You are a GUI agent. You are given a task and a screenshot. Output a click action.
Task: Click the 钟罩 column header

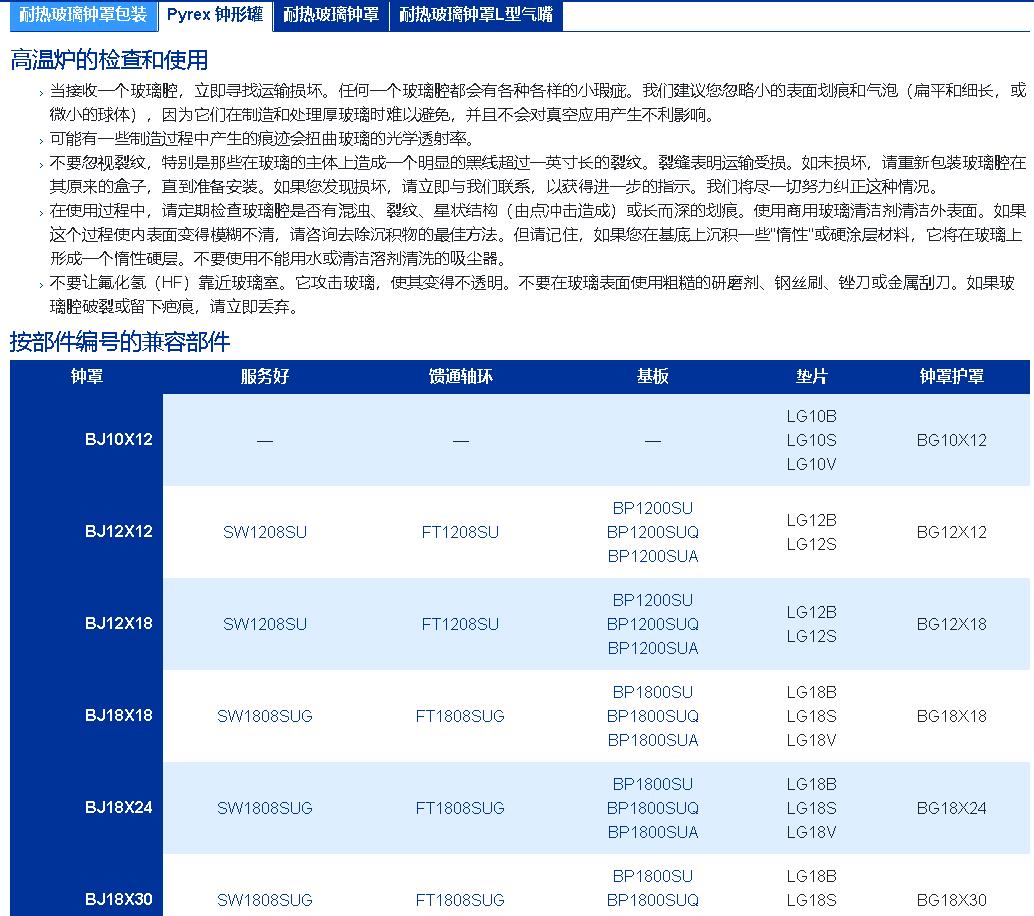[86, 377]
